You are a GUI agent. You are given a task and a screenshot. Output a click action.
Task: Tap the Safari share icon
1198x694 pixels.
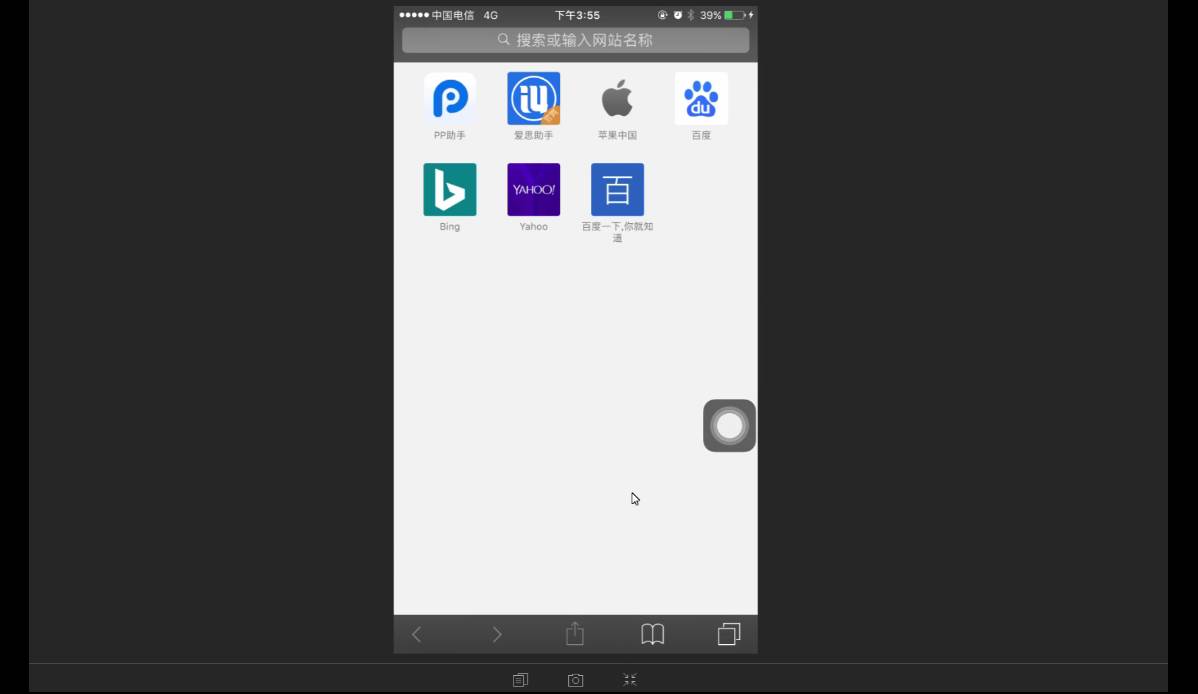point(575,633)
